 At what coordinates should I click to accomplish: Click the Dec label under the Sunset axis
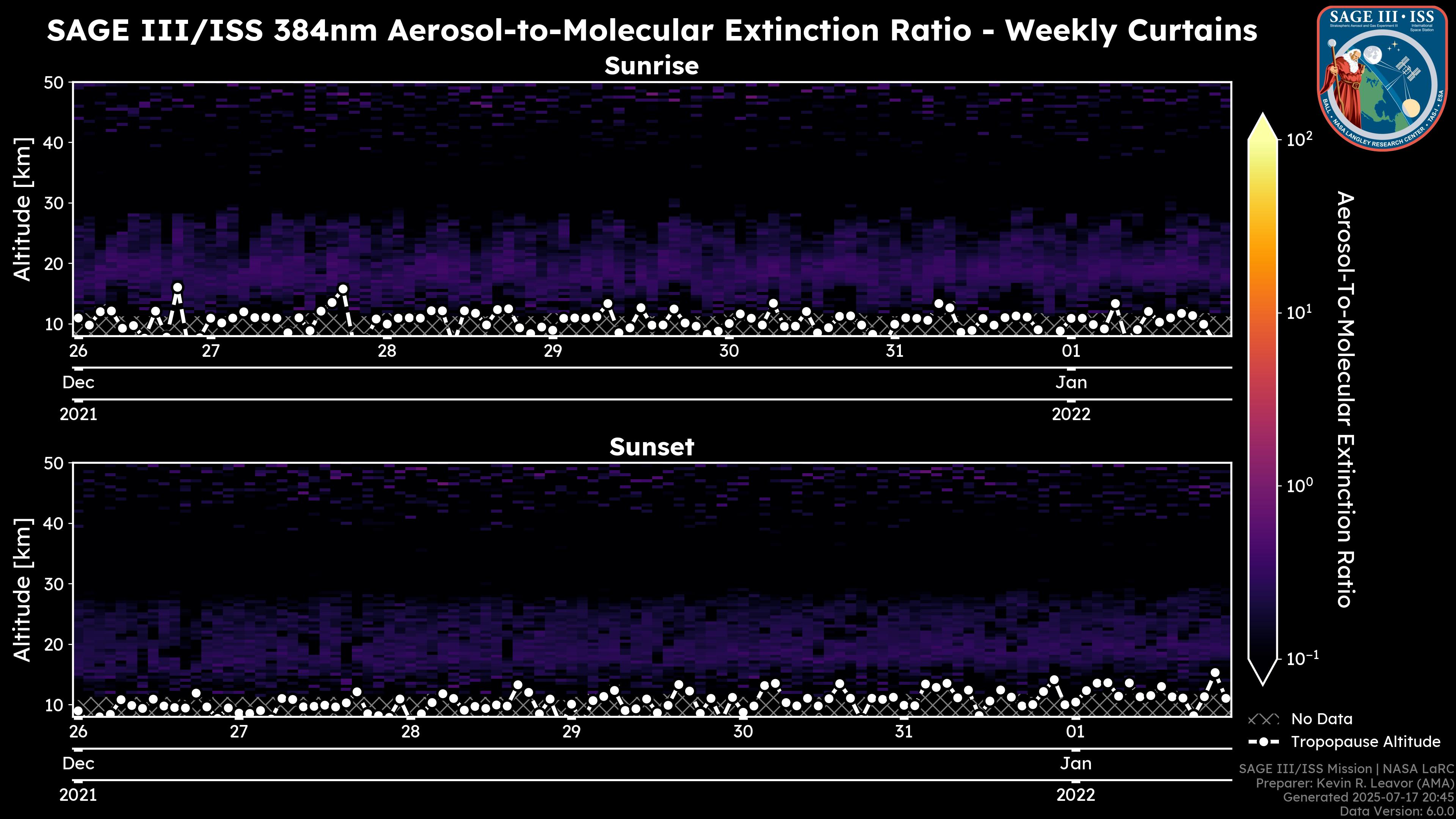78,764
